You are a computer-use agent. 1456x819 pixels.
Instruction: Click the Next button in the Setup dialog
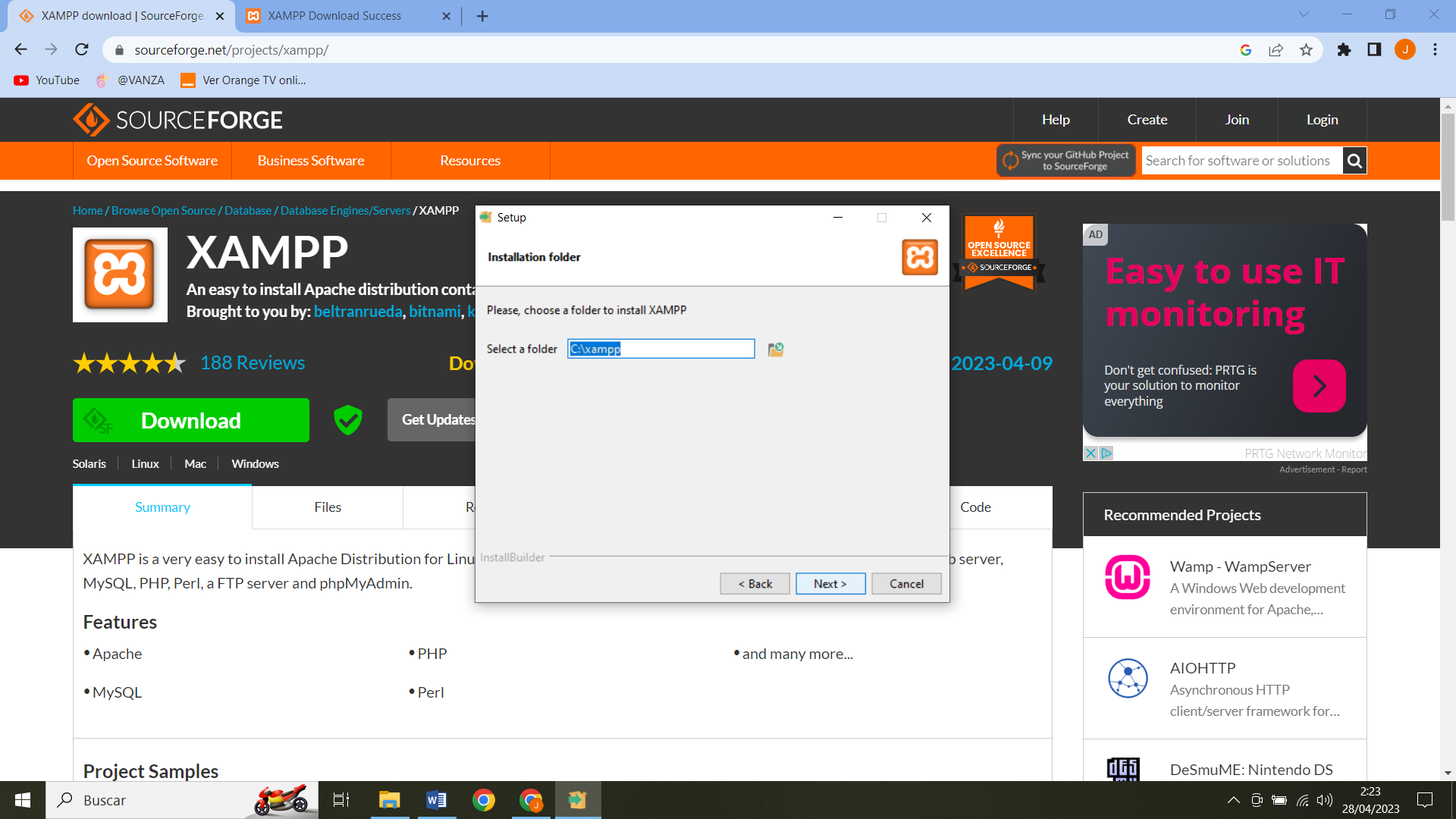point(830,583)
